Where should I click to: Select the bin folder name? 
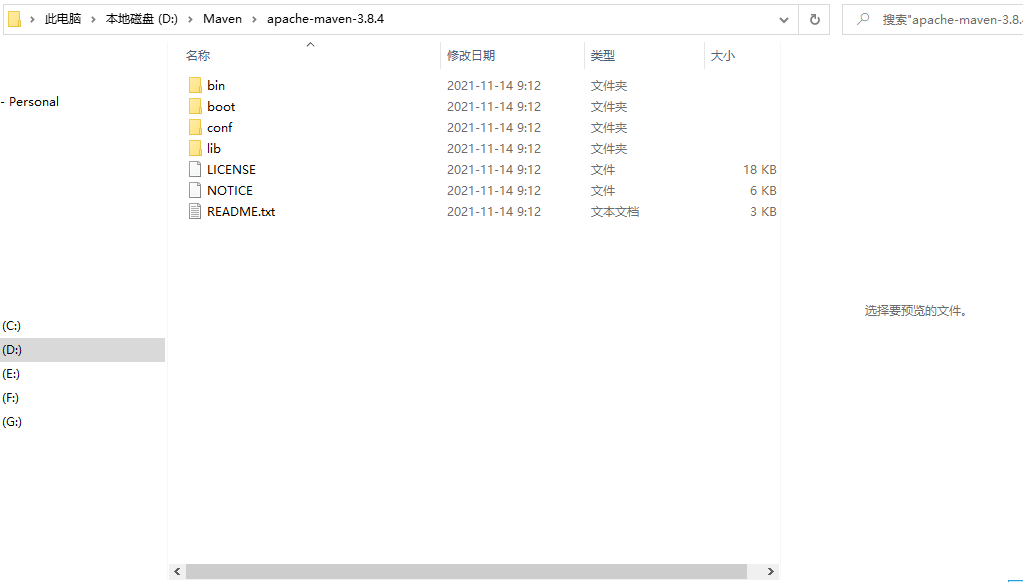pyautogui.click(x=216, y=85)
